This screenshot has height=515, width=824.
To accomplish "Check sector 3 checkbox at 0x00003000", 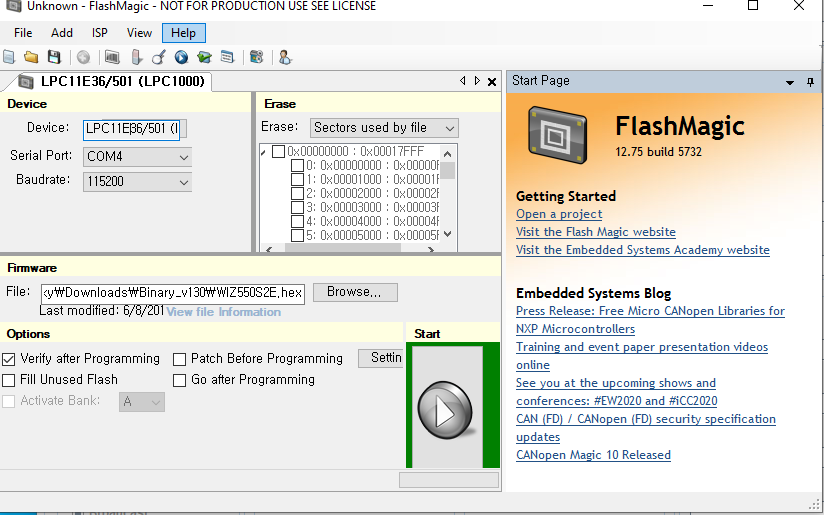I will click(x=297, y=208).
